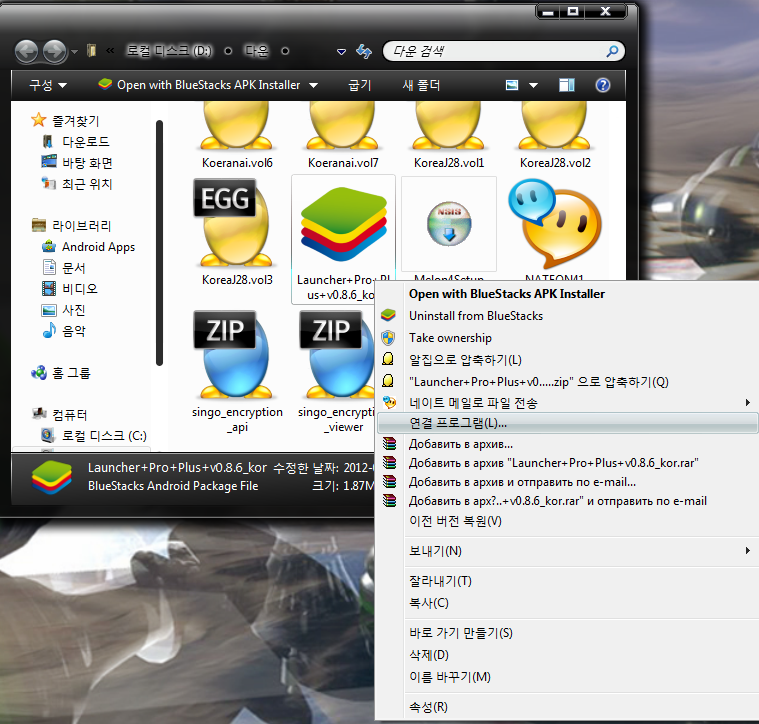Open 사진 pictures library
The height and width of the screenshot is (724, 759).
pos(64,310)
